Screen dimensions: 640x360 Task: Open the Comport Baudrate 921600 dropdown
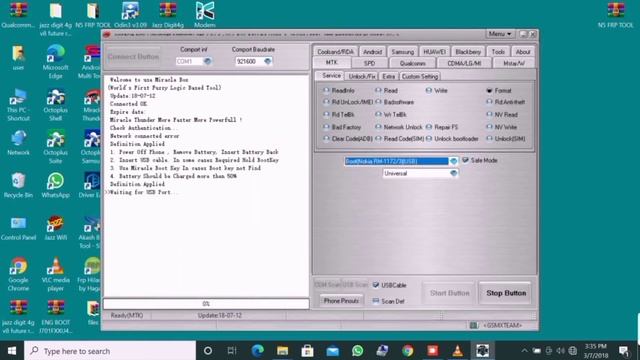click(x=267, y=61)
